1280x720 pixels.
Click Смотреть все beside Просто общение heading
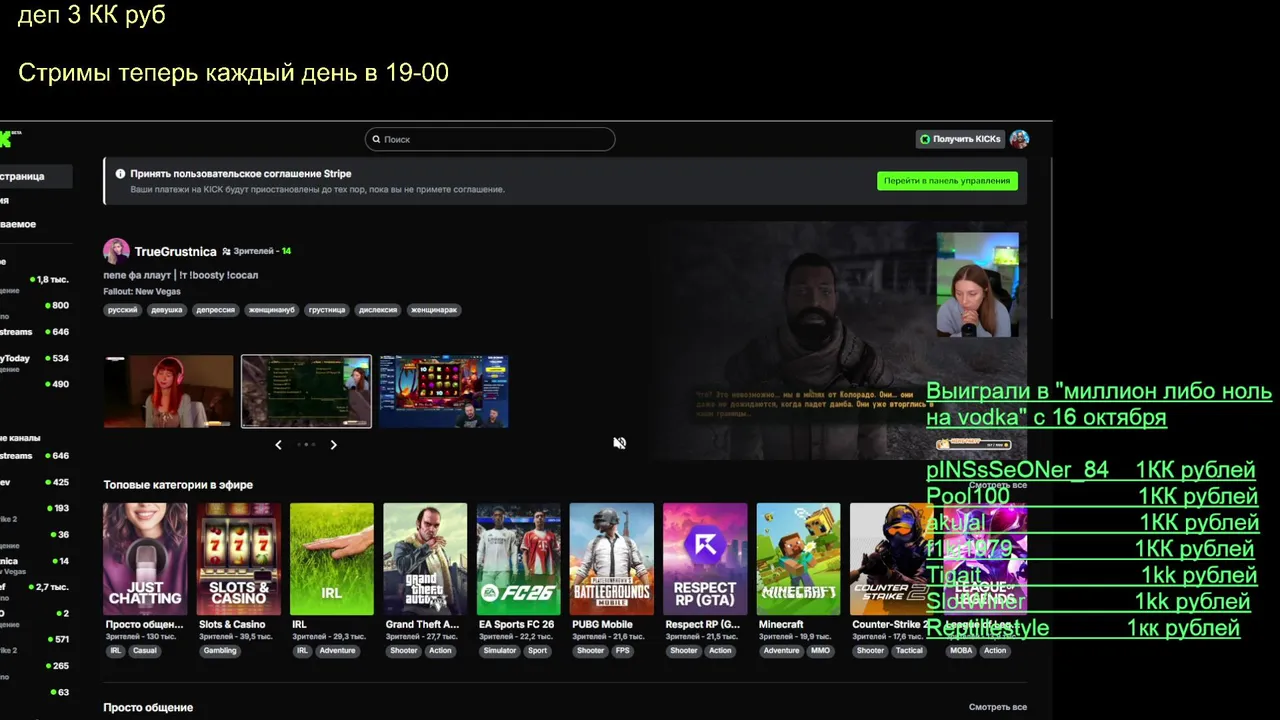pyautogui.click(x=997, y=707)
